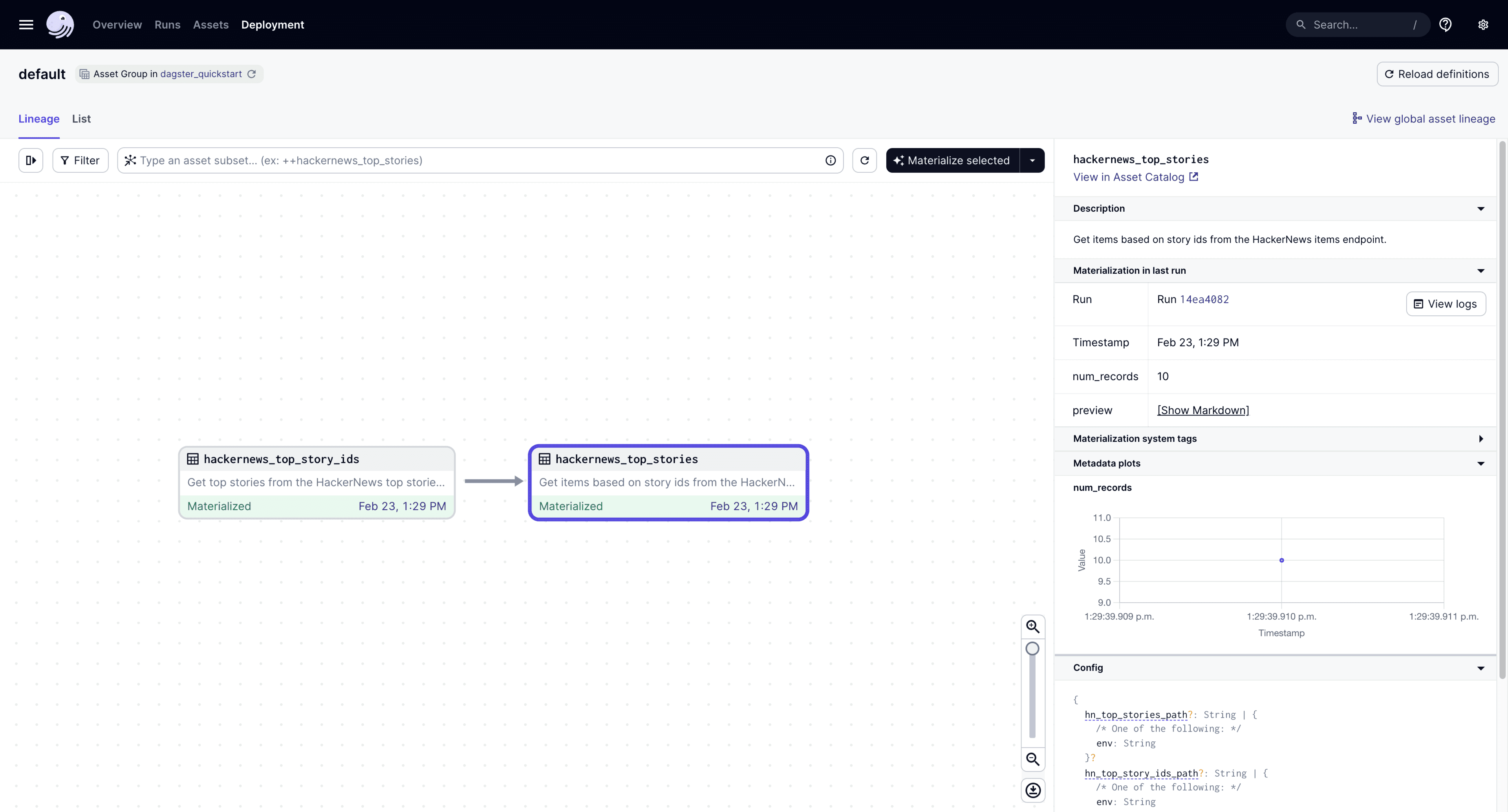Click the refresh/sync icon next to filter
Image resolution: width=1508 pixels, height=812 pixels.
864,160
